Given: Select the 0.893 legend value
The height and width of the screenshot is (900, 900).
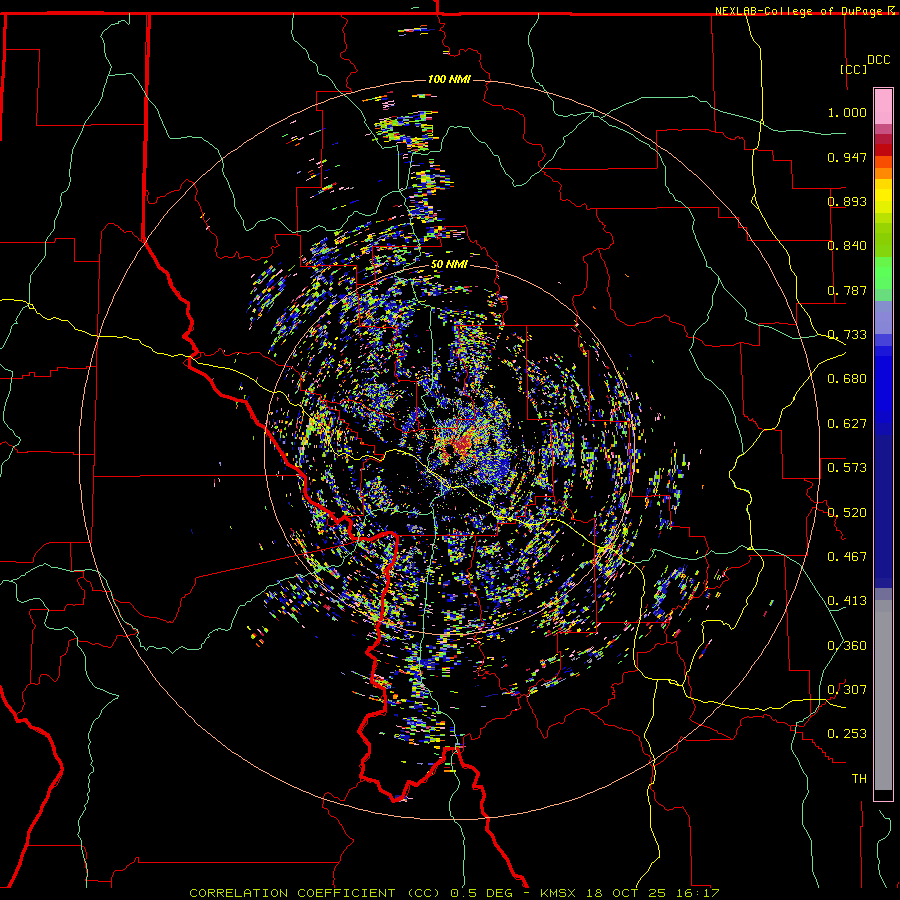Looking at the screenshot, I should point(847,201).
